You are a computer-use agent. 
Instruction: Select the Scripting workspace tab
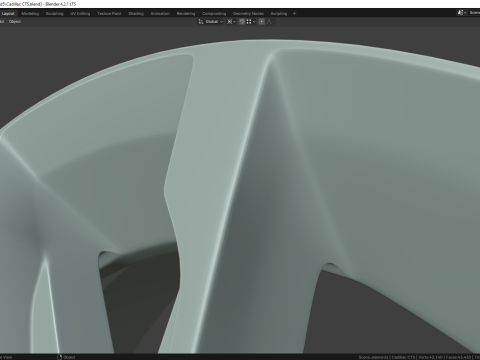point(279,14)
